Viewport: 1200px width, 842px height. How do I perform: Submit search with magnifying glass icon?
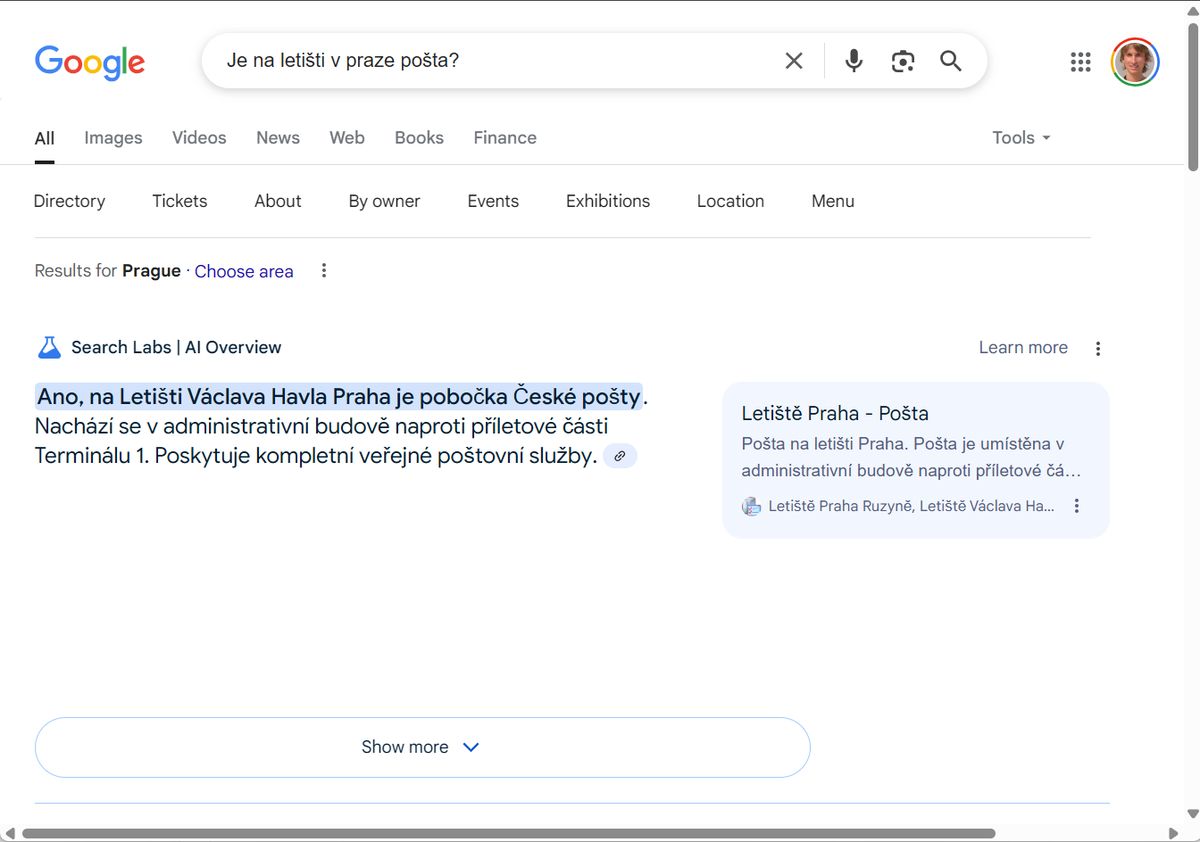(x=951, y=61)
